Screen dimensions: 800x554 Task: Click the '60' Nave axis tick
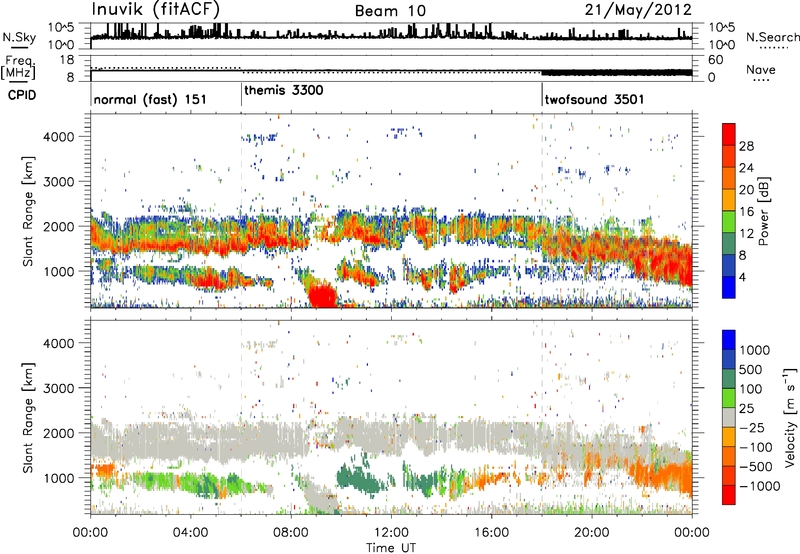pos(715,60)
